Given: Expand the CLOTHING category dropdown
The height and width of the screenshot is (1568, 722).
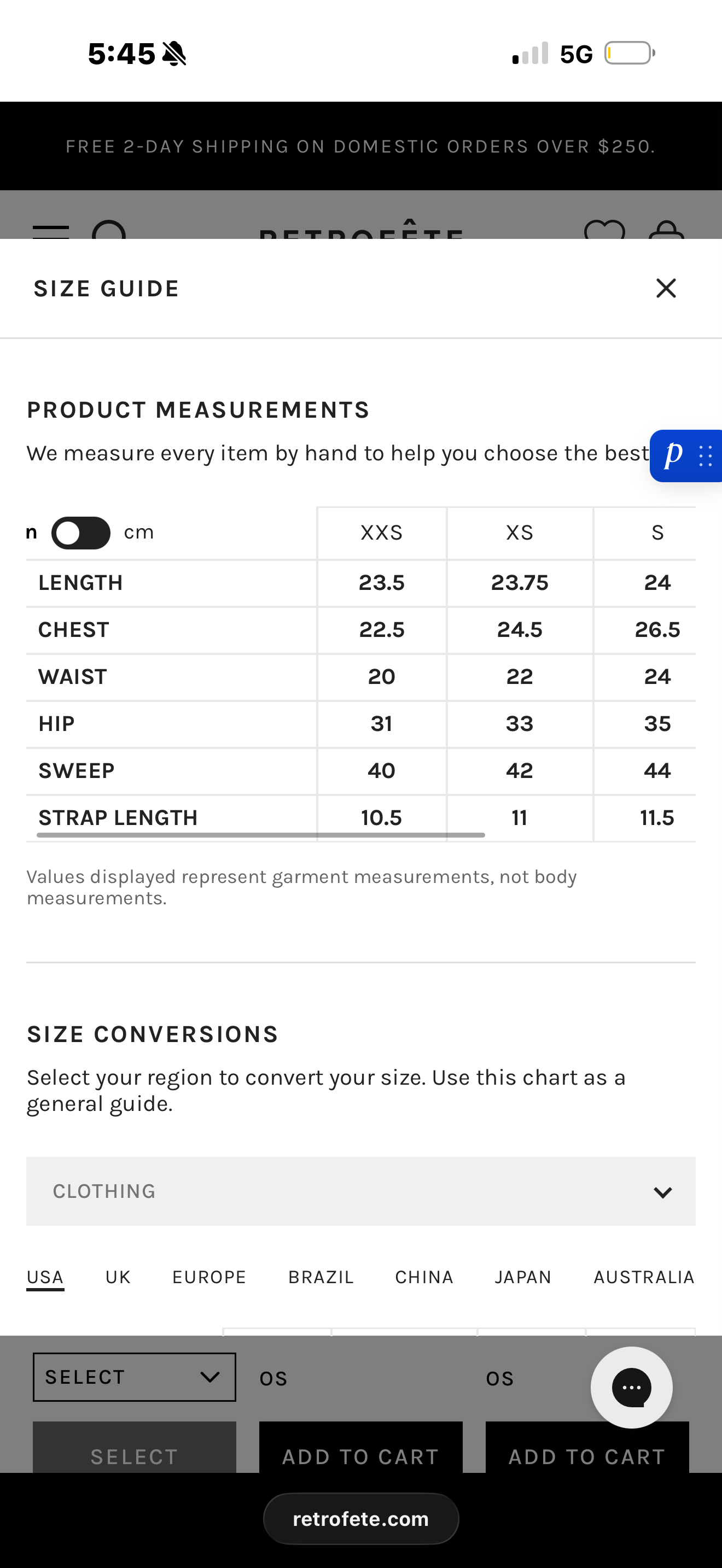Looking at the screenshot, I should (x=361, y=1191).
